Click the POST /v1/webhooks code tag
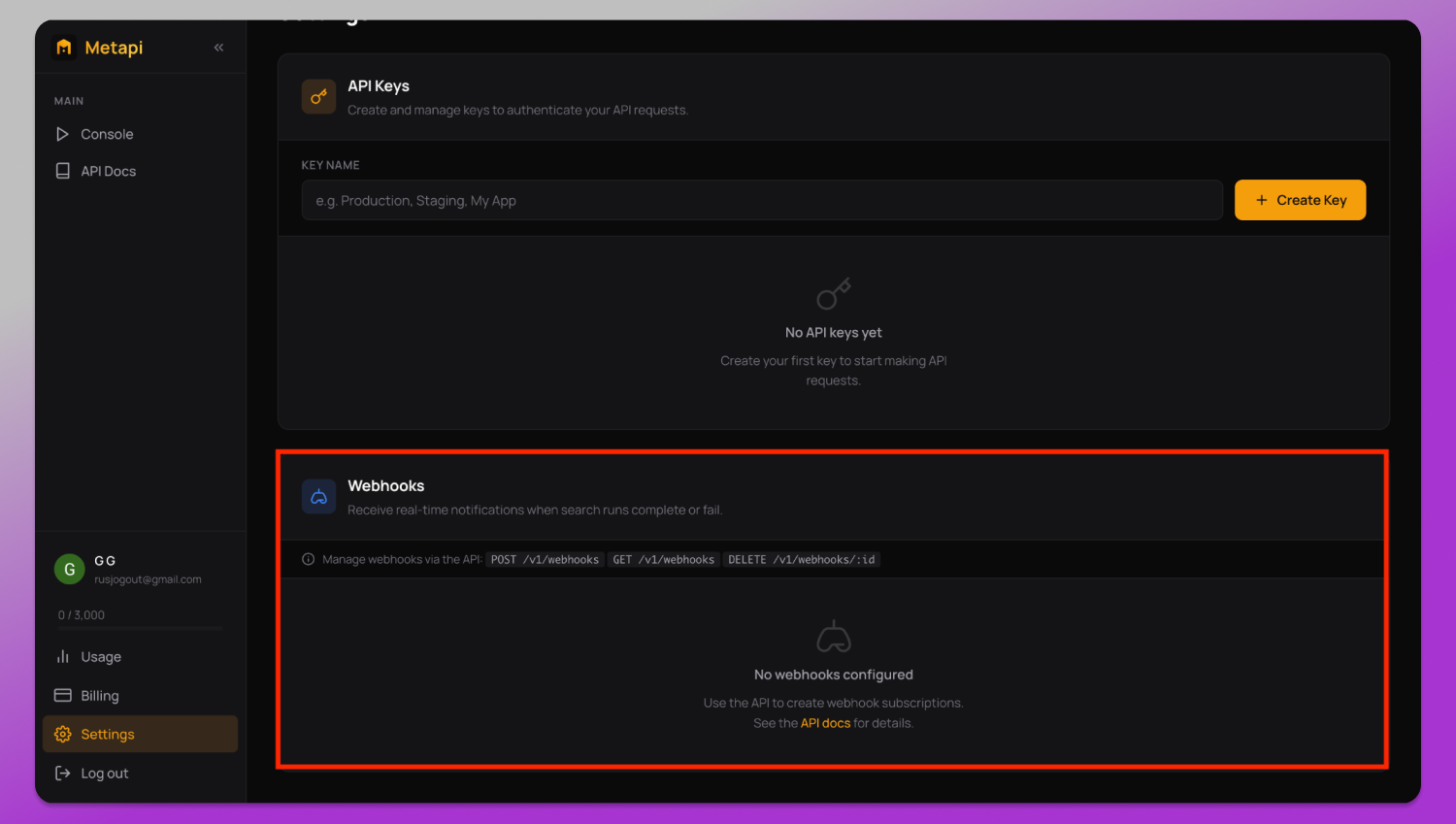Image resolution: width=1456 pixels, height=824 pixels. (x=545, y=560)
